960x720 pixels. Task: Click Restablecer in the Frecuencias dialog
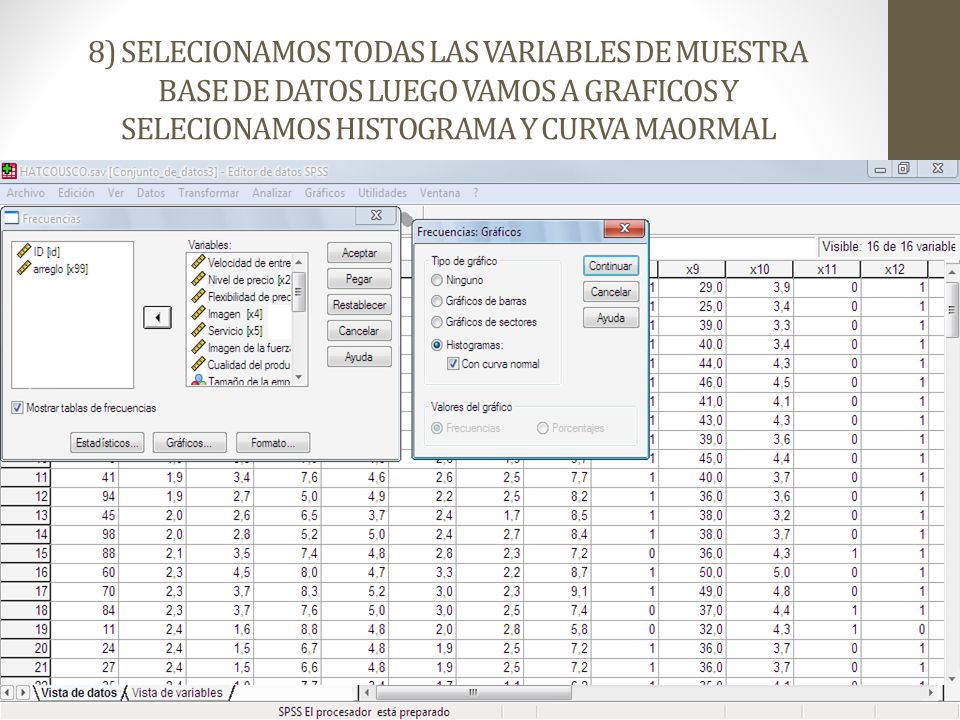(359, 305)
